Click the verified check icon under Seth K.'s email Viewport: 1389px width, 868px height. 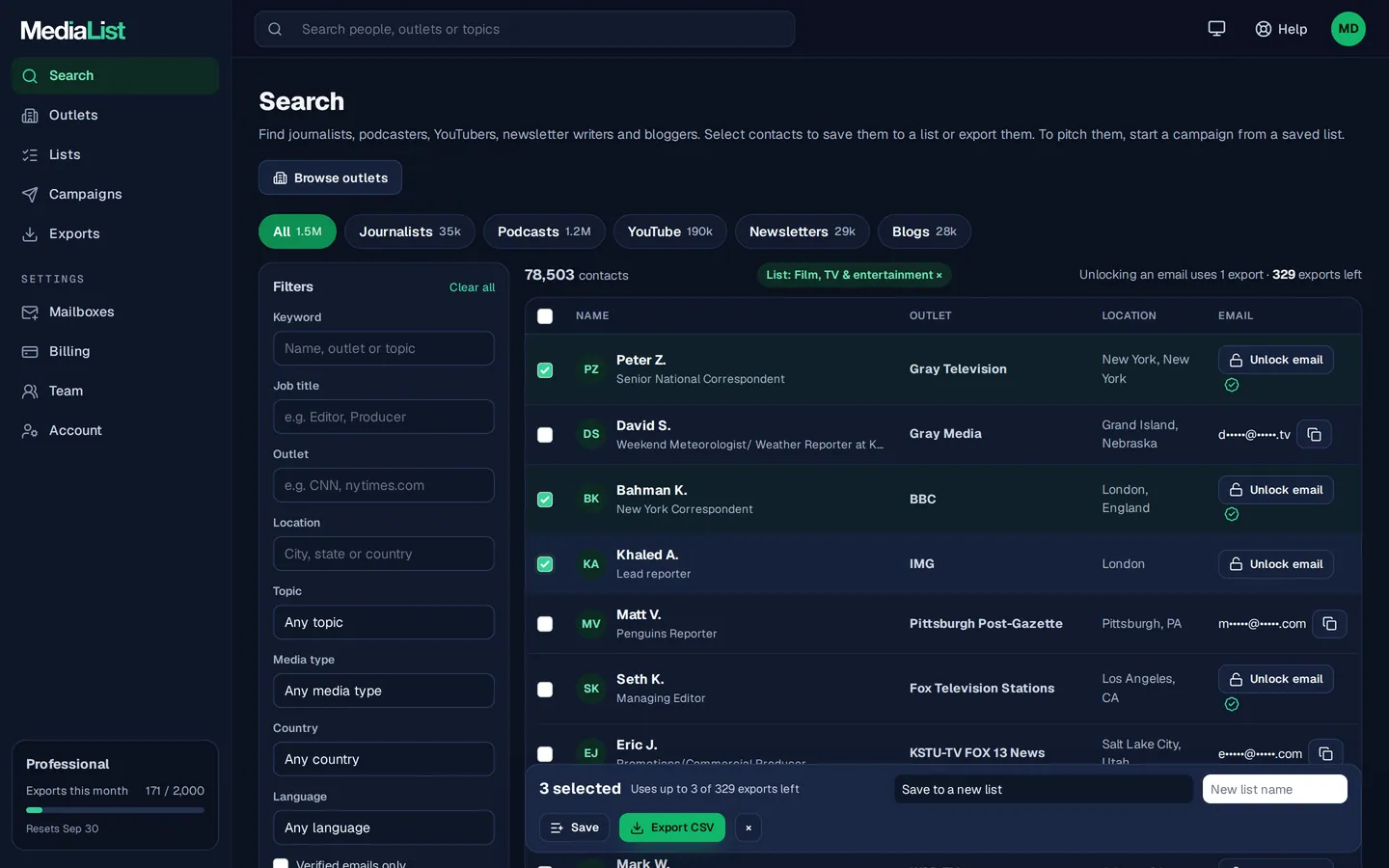1232,704
